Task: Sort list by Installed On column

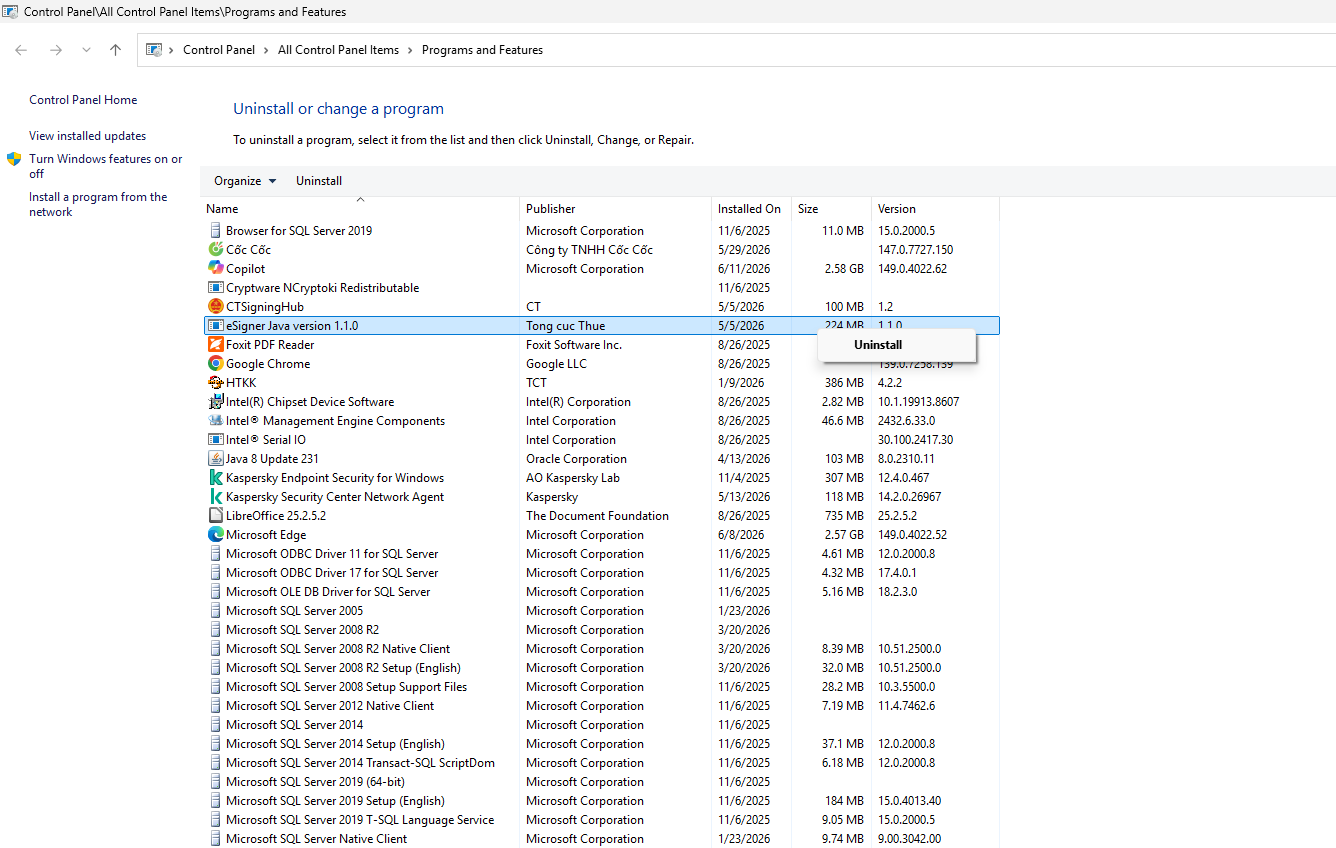Action: click(x=750, y=209)
